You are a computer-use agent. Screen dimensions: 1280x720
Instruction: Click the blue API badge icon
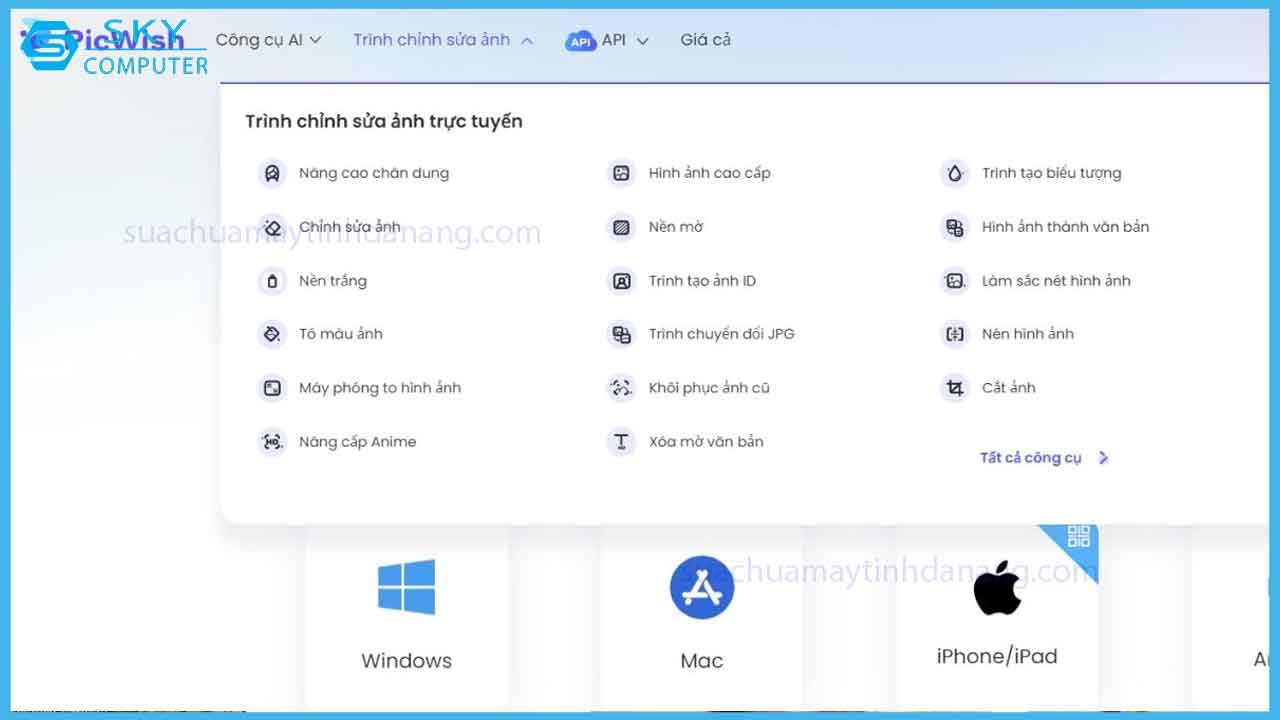tap(580, 41)
